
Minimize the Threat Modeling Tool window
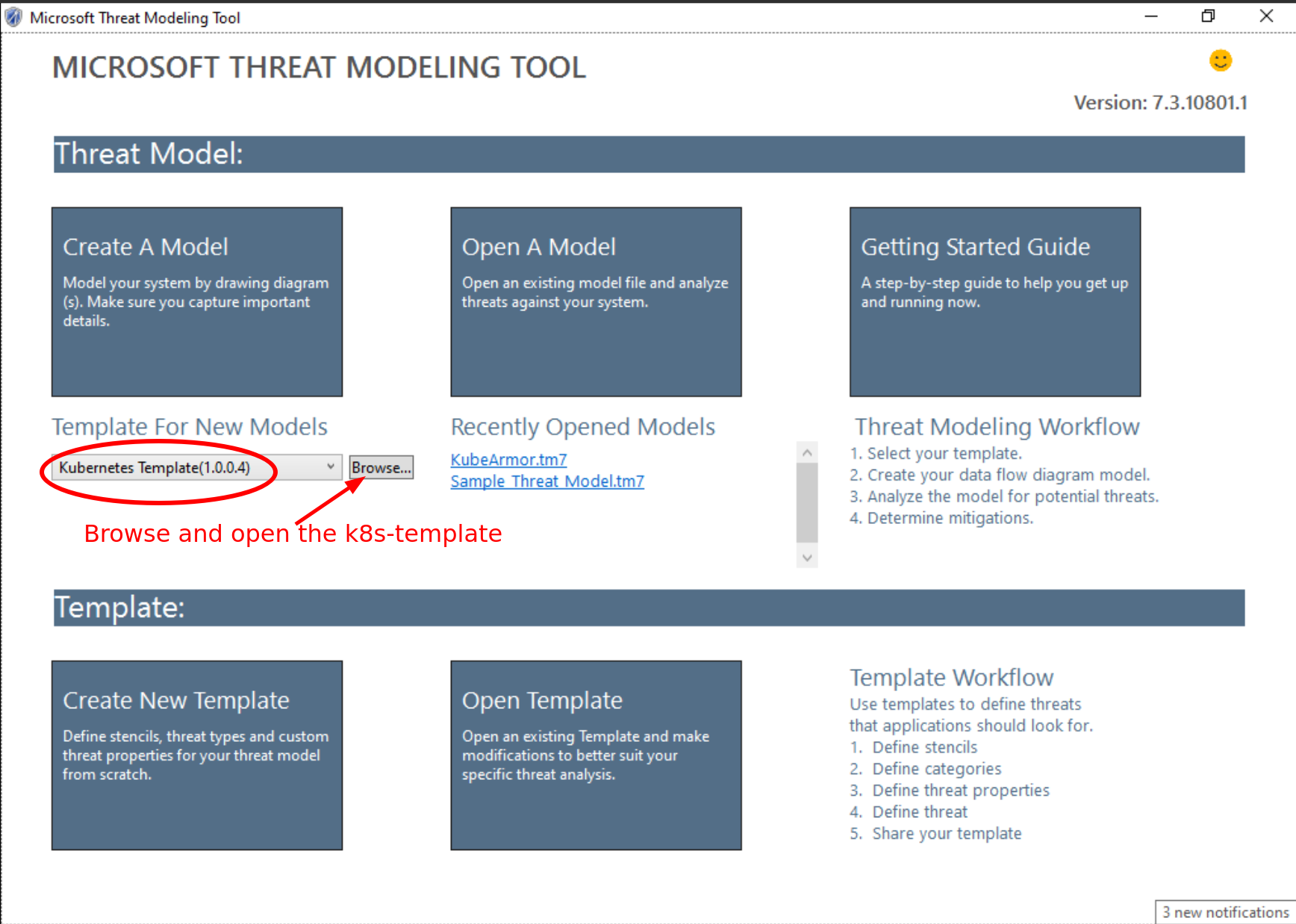(1151, 16)
